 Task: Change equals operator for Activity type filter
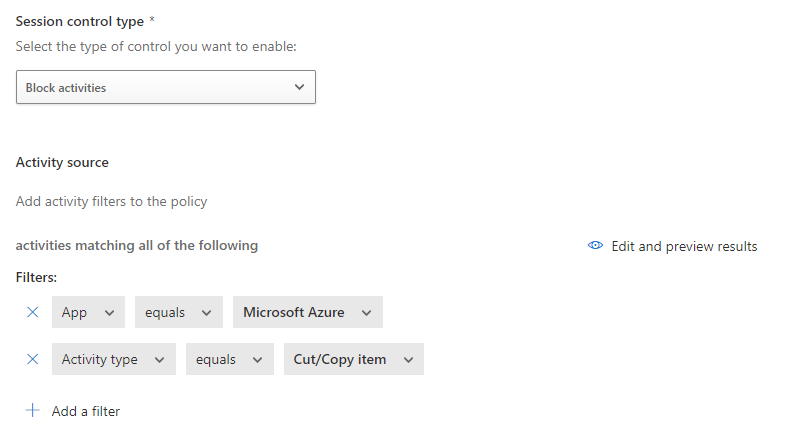click(x=228, y=359)
